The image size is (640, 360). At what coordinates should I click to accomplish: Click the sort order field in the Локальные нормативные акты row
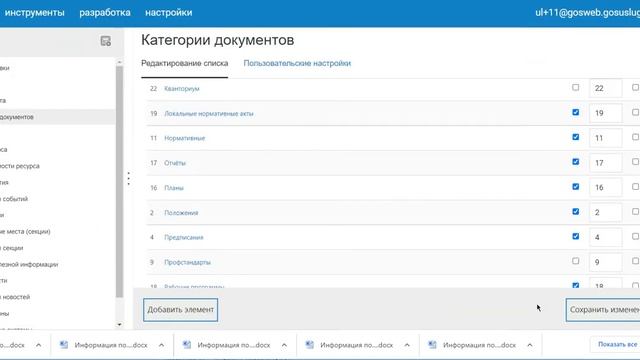(606, 113)
